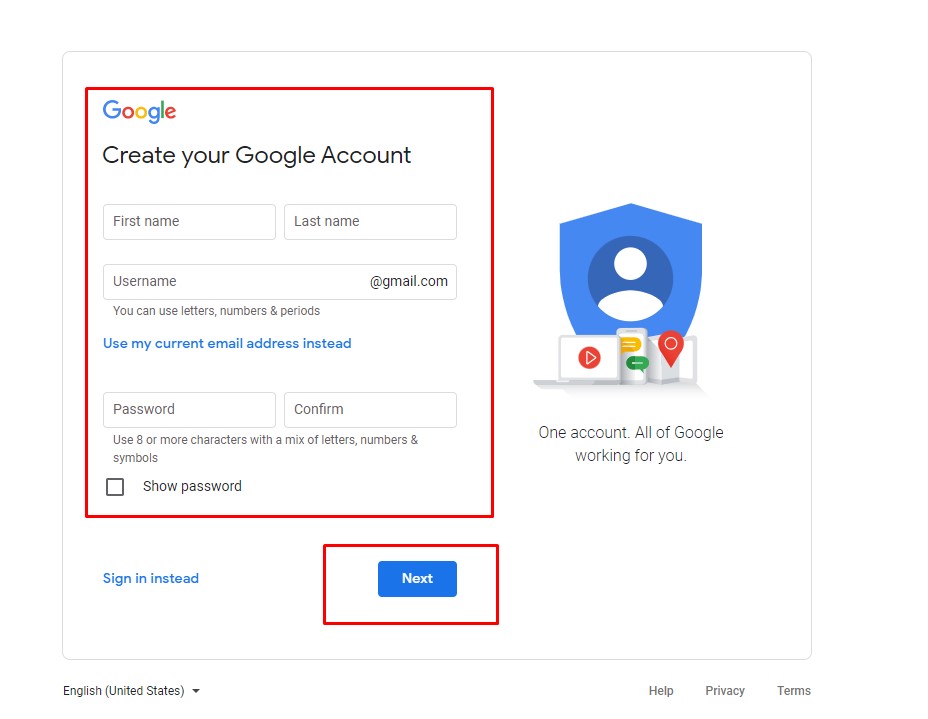928x719 pixels.
Task: Open the Privacy footer link
Action: click(x=725, y=691)
